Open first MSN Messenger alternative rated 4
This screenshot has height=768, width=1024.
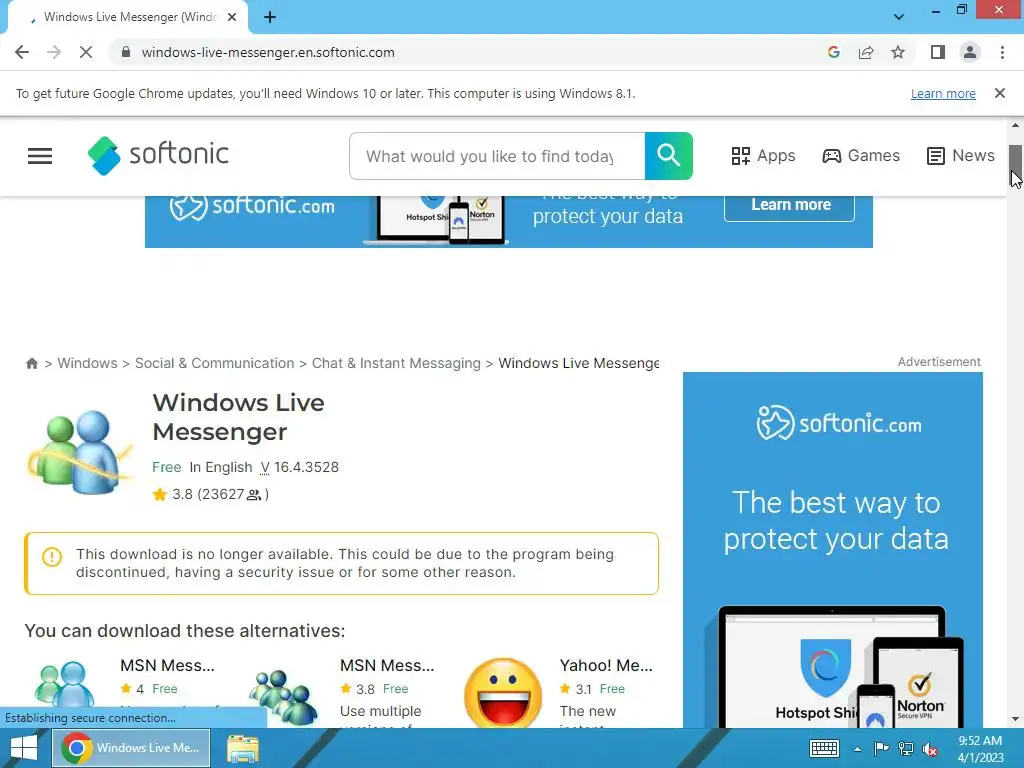point(167,665)
